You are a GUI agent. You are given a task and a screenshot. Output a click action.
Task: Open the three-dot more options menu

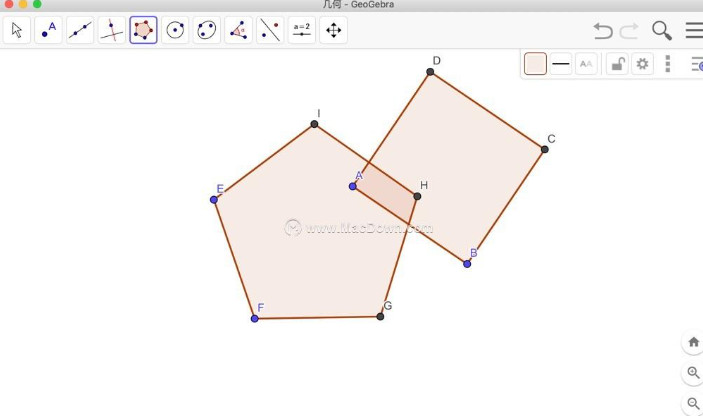pos(668,64)
